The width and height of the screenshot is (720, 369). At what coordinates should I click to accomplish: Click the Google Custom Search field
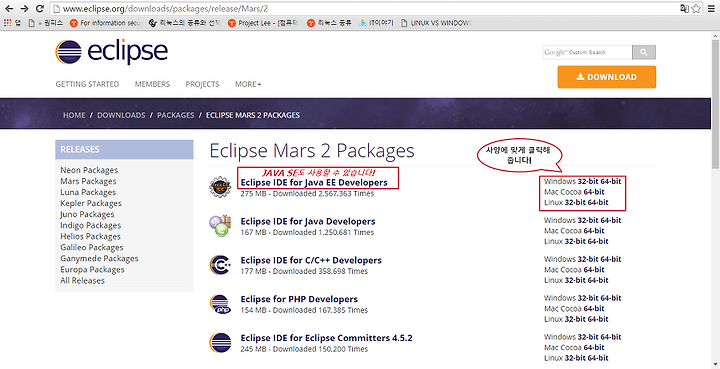587,52
